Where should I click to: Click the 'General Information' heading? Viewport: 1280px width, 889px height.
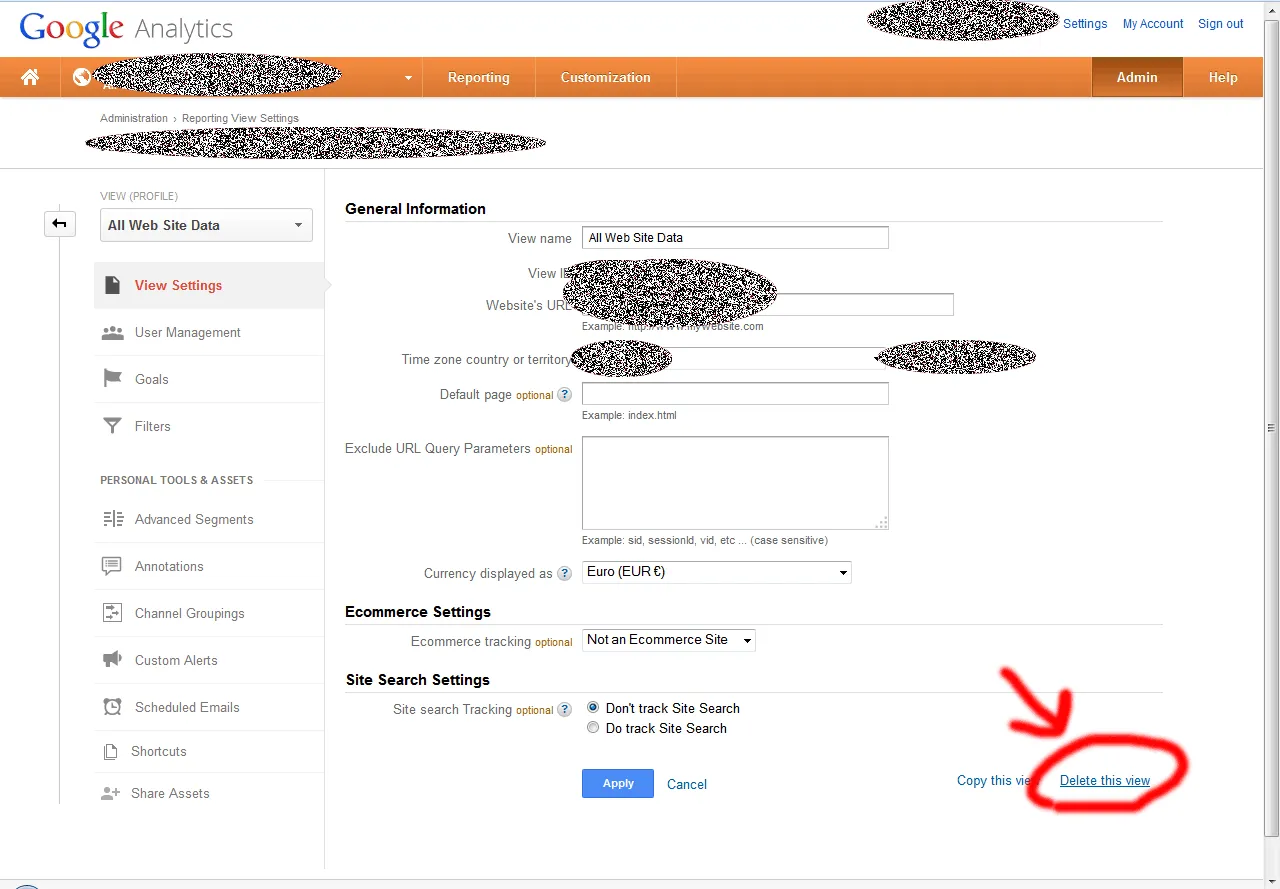point(415,208)
